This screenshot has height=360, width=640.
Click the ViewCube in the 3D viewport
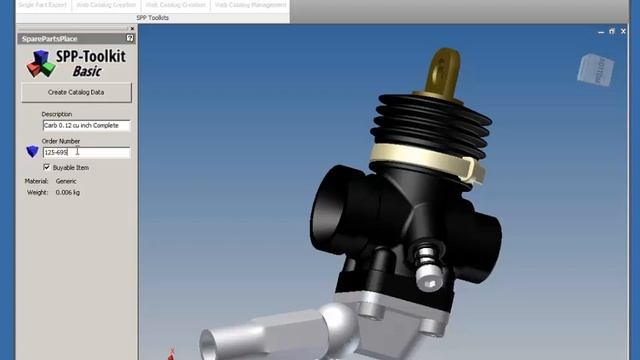pyautogui.click(x=596, y=70)
